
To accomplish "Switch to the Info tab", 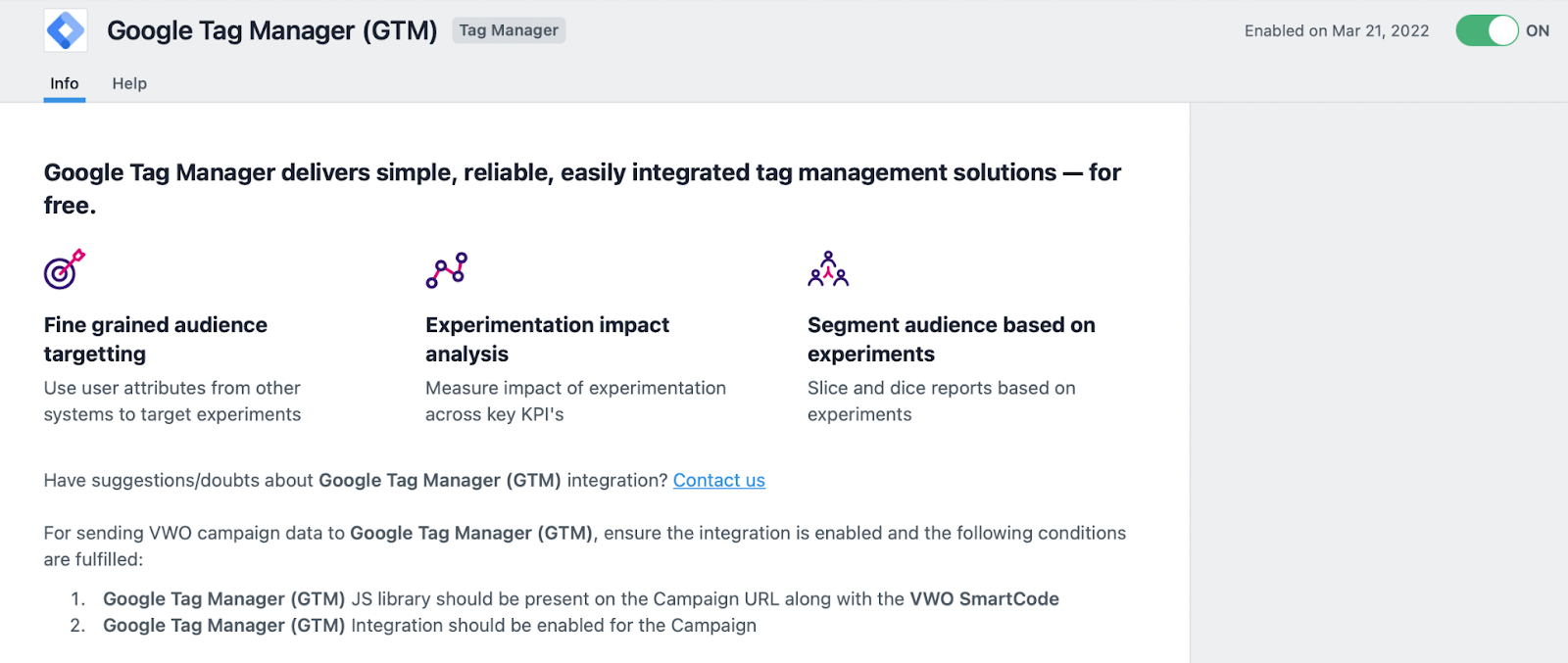I will (65, 83).
